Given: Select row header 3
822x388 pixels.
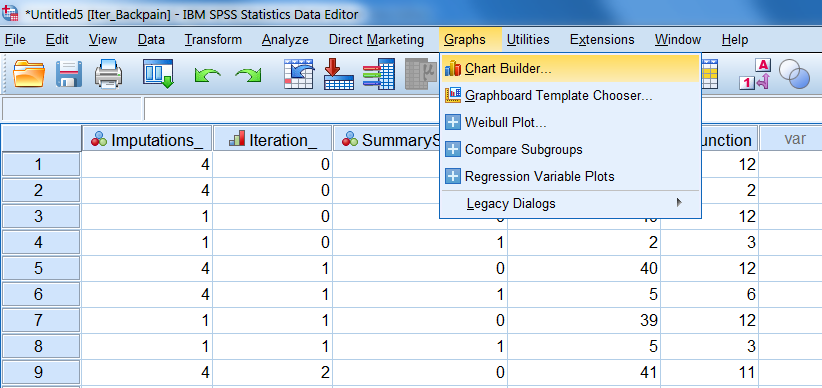Looking at the screenshot, I should click(x=41, y=217).
